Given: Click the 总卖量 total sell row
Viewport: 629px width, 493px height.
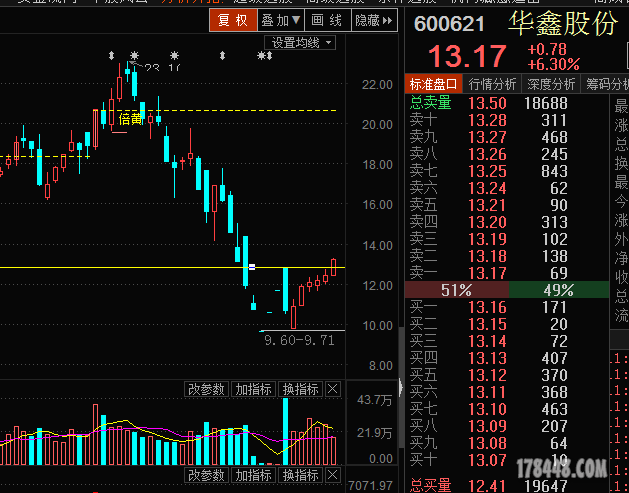Looking at the screenshot, I should 507,103.
